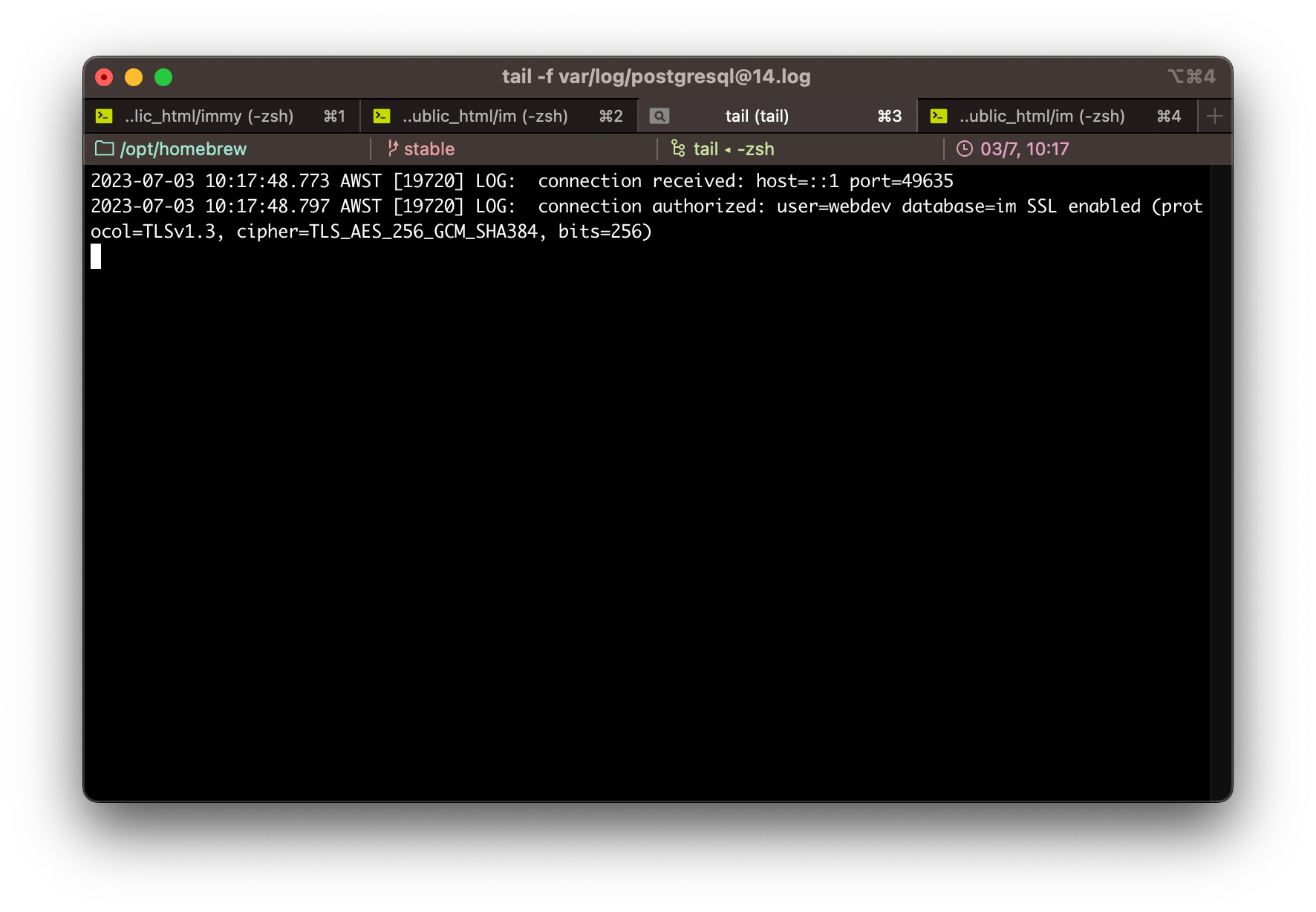
Task: Click the 'connection authorized' log line
Action: 647,219
